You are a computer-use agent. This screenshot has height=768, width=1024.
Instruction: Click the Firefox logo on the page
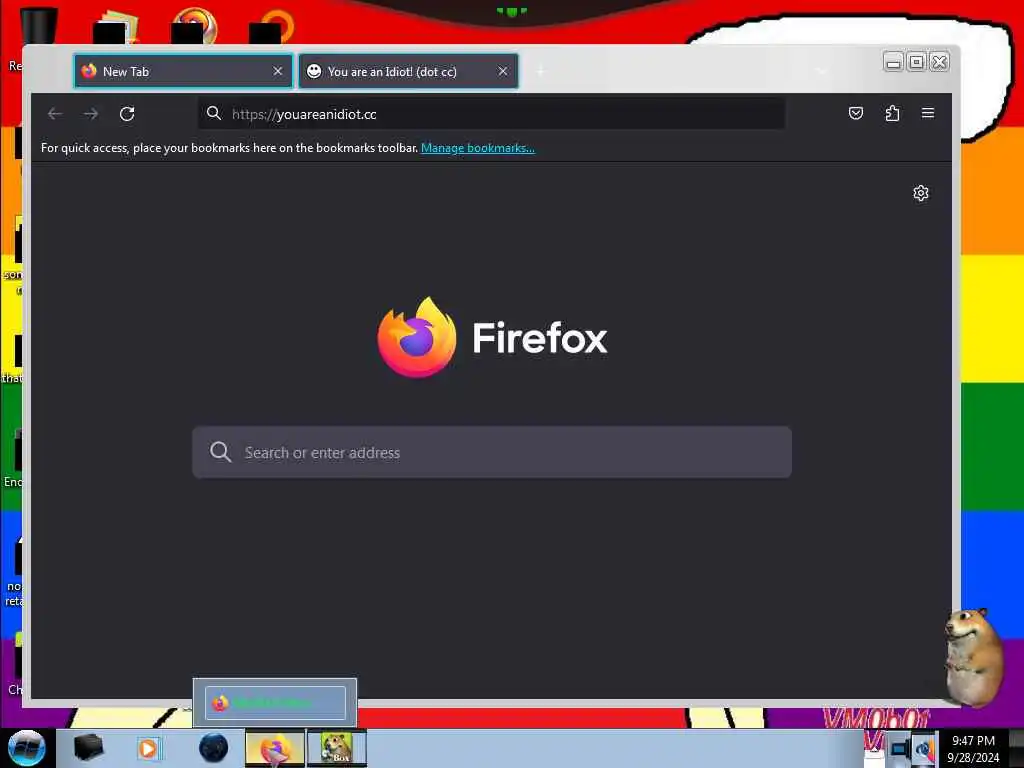[417, 337]
